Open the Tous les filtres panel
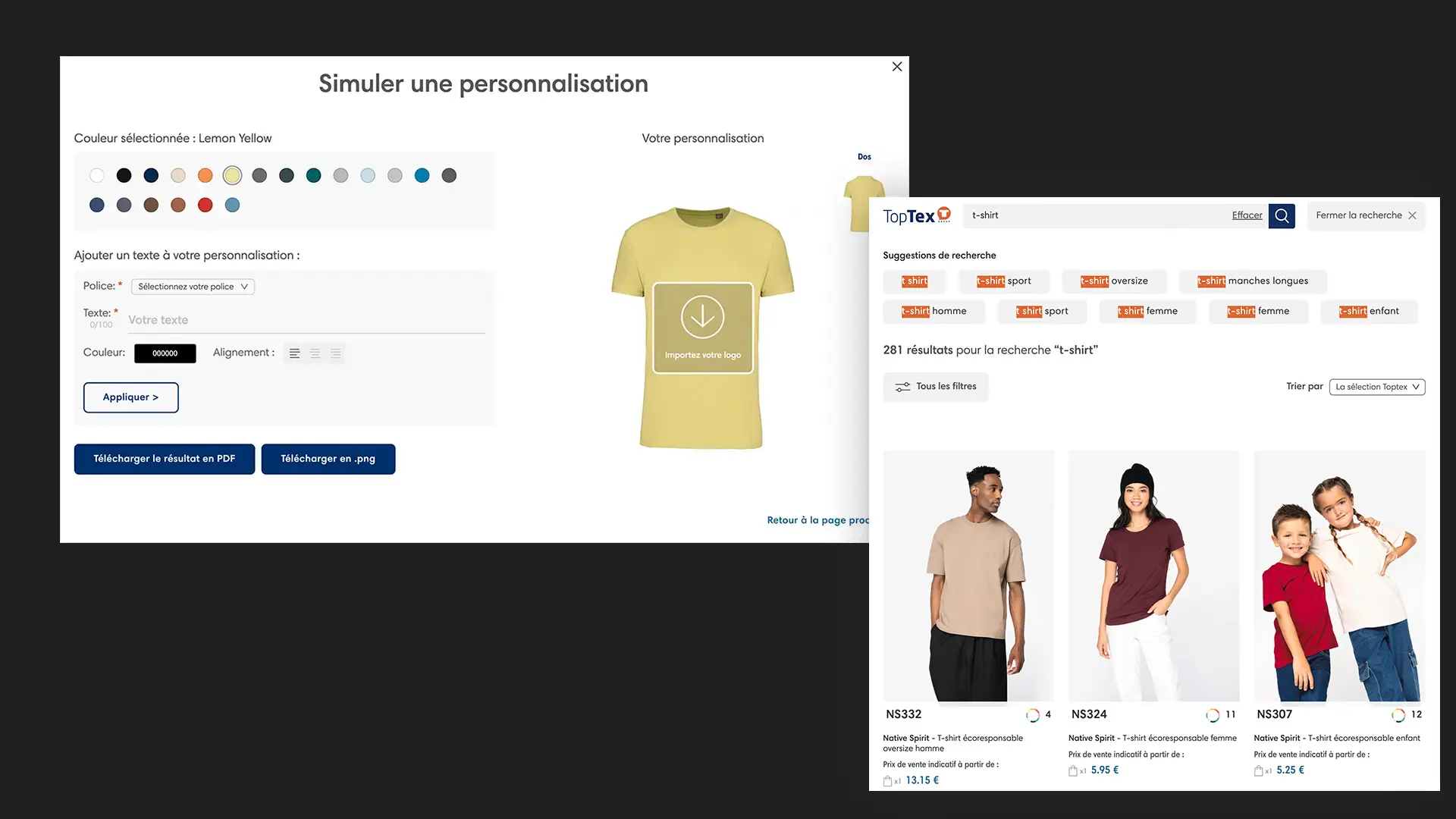Screen dimensions: 1456x819 click(936, 387)
